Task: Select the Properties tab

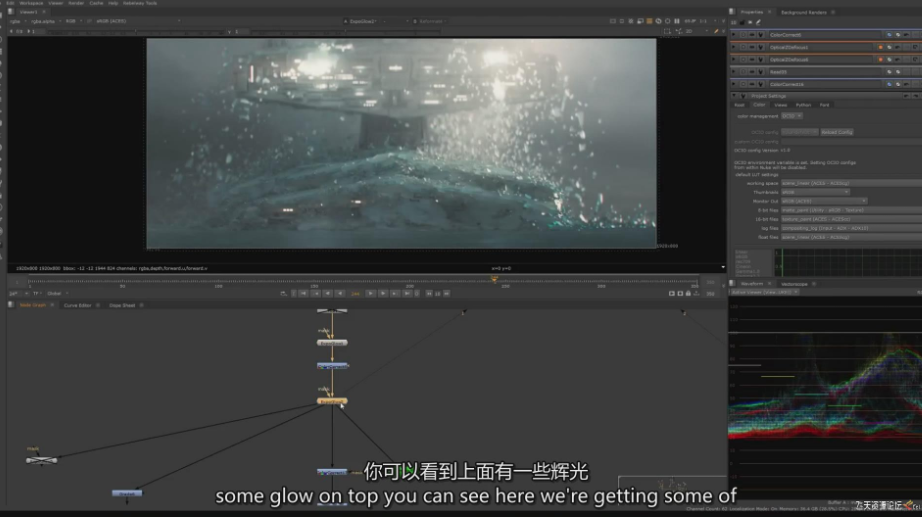Action: point(751,12)
